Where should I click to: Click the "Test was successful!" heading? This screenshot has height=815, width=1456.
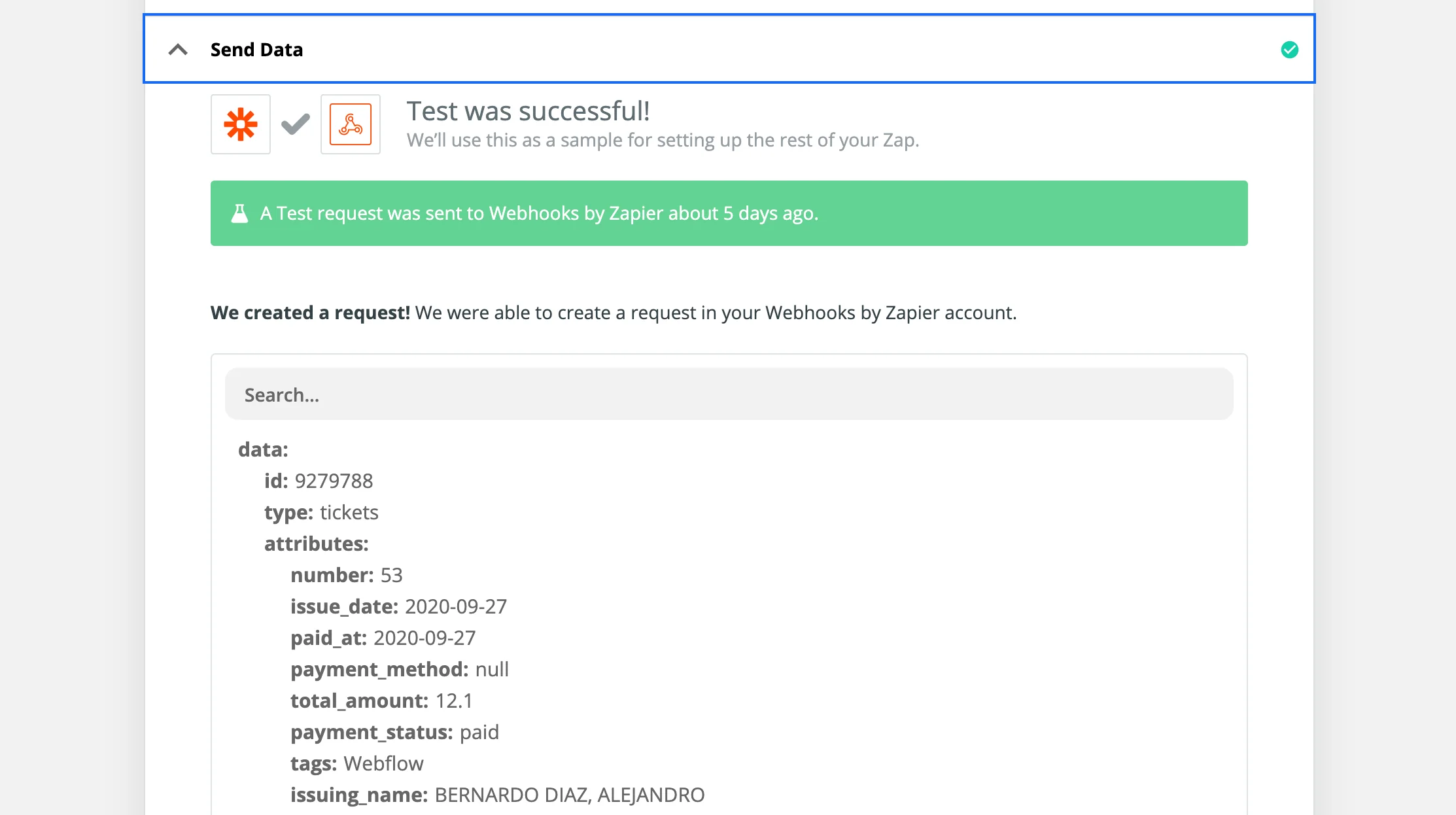point(528,111)
